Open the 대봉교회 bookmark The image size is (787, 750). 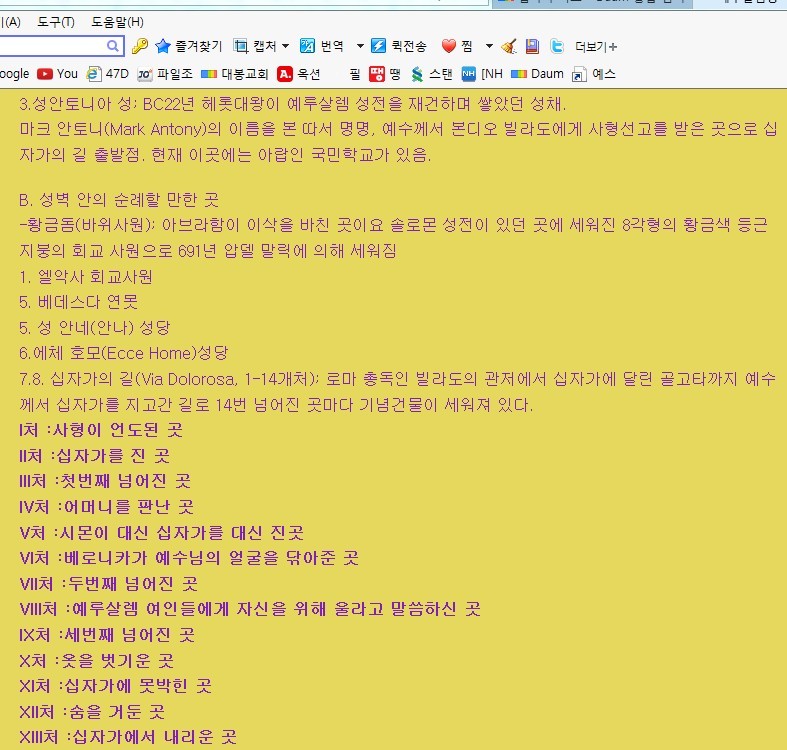(234, 74)
